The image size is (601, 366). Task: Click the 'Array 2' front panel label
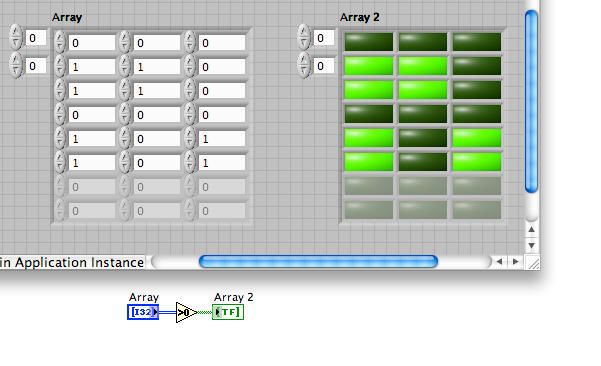(x=360, y=17)
